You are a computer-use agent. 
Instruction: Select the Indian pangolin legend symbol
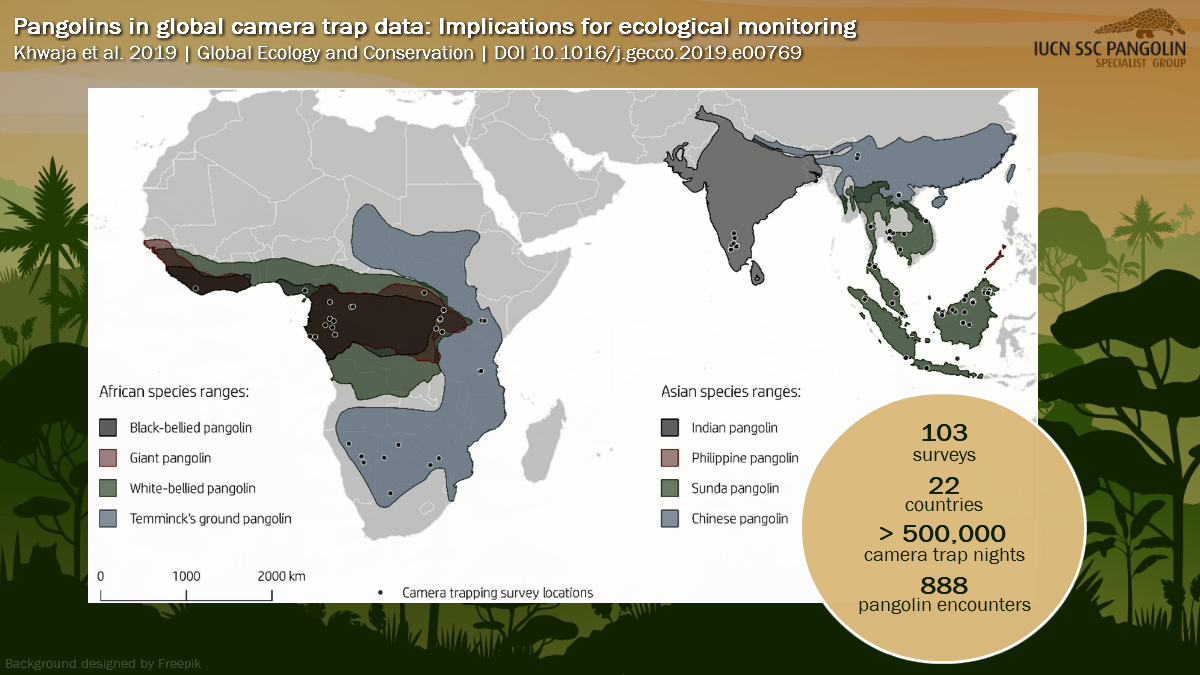coord(672,427)
